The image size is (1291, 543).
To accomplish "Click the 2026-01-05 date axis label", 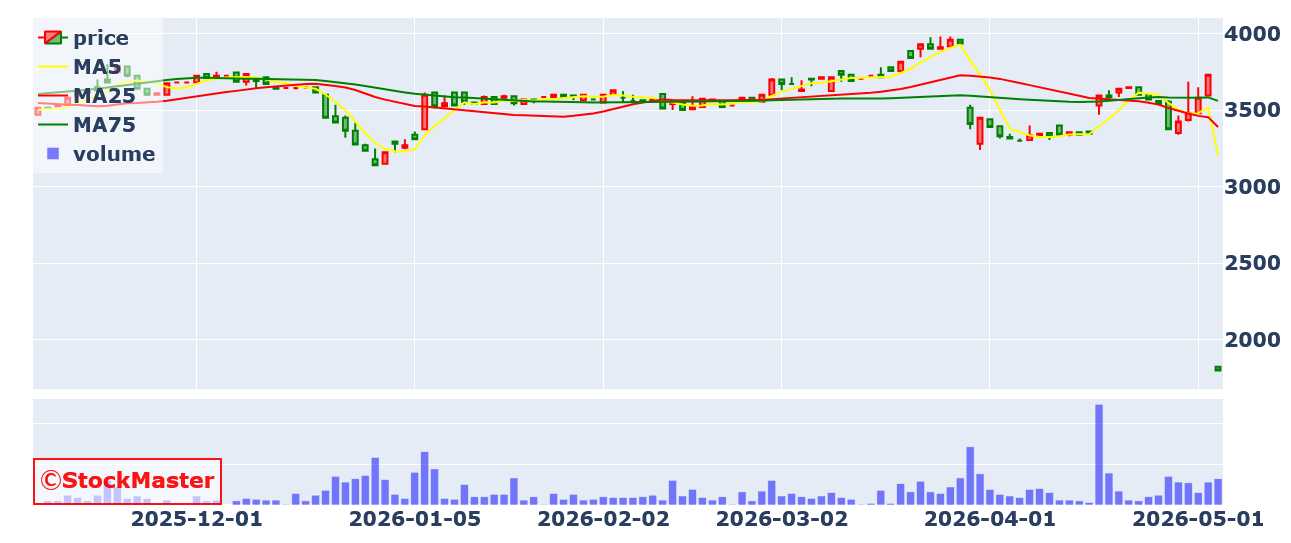I will (414, 519).
